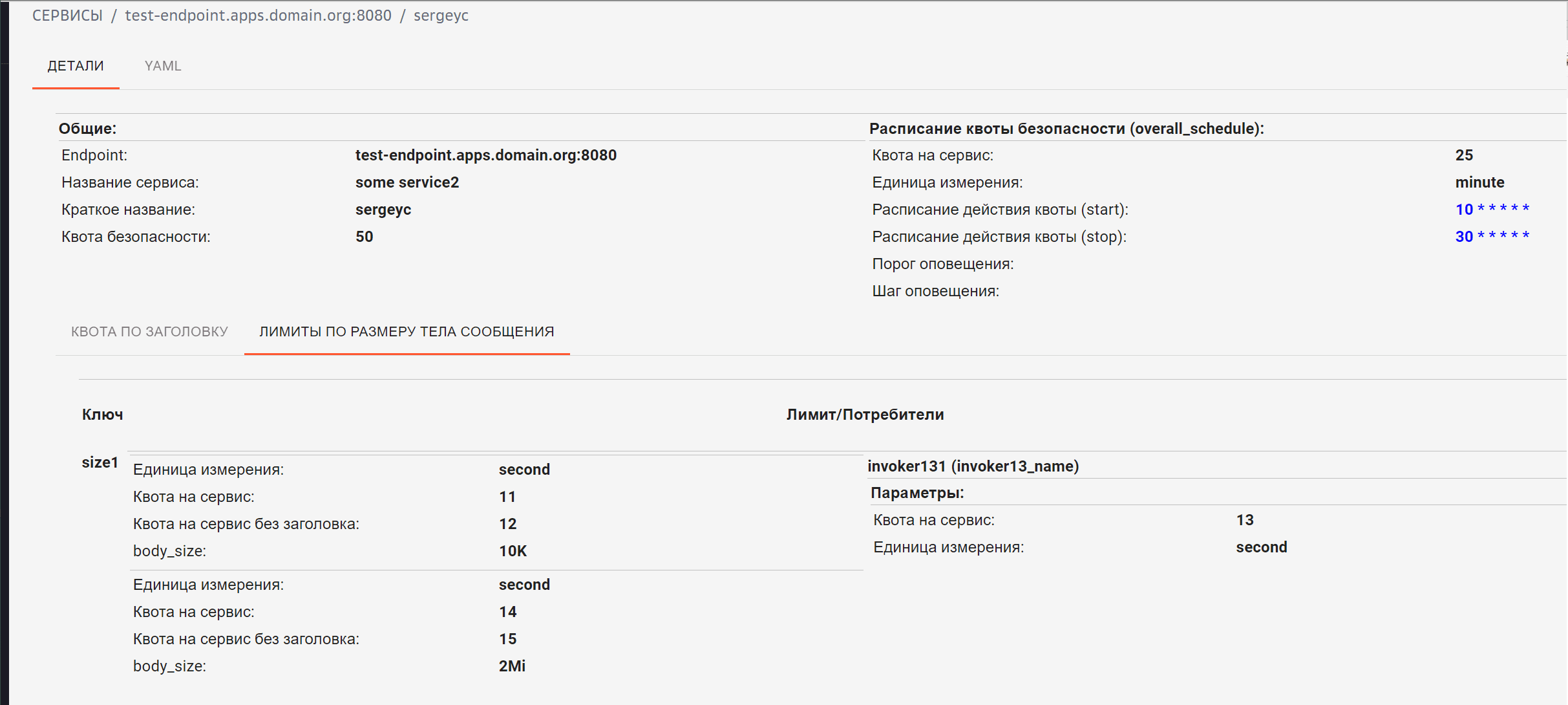Switch to КВОТА ПО ЗАГОЛОВКУ tab

149,332
